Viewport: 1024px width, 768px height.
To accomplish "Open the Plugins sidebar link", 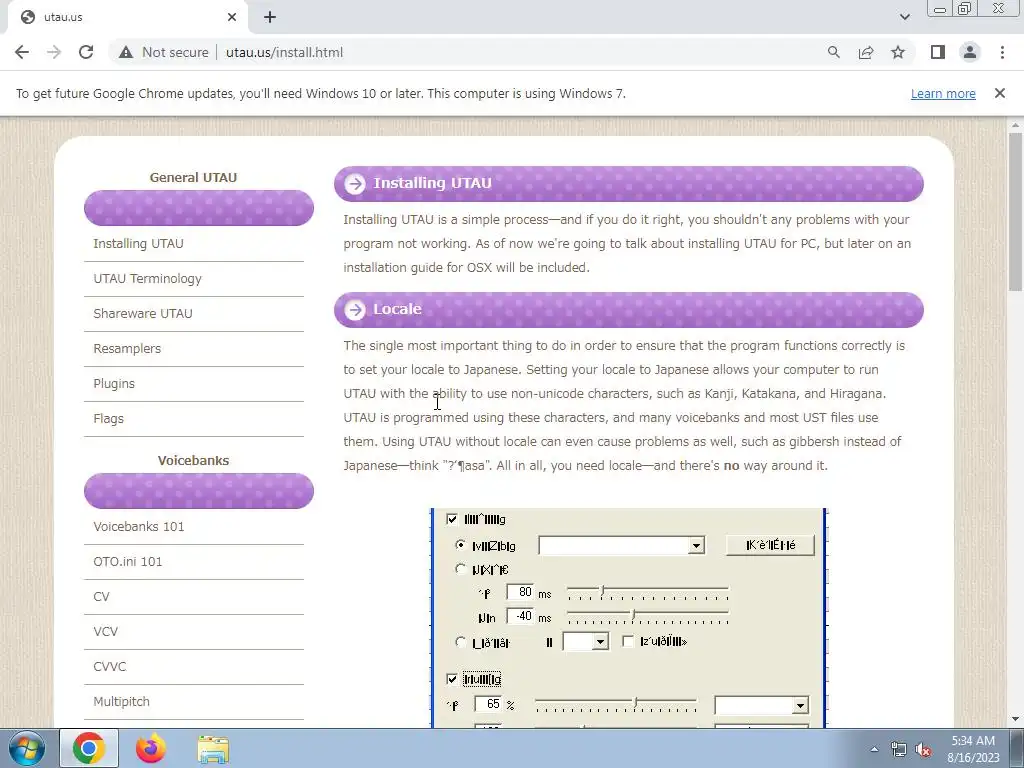I will click(114, 384).
